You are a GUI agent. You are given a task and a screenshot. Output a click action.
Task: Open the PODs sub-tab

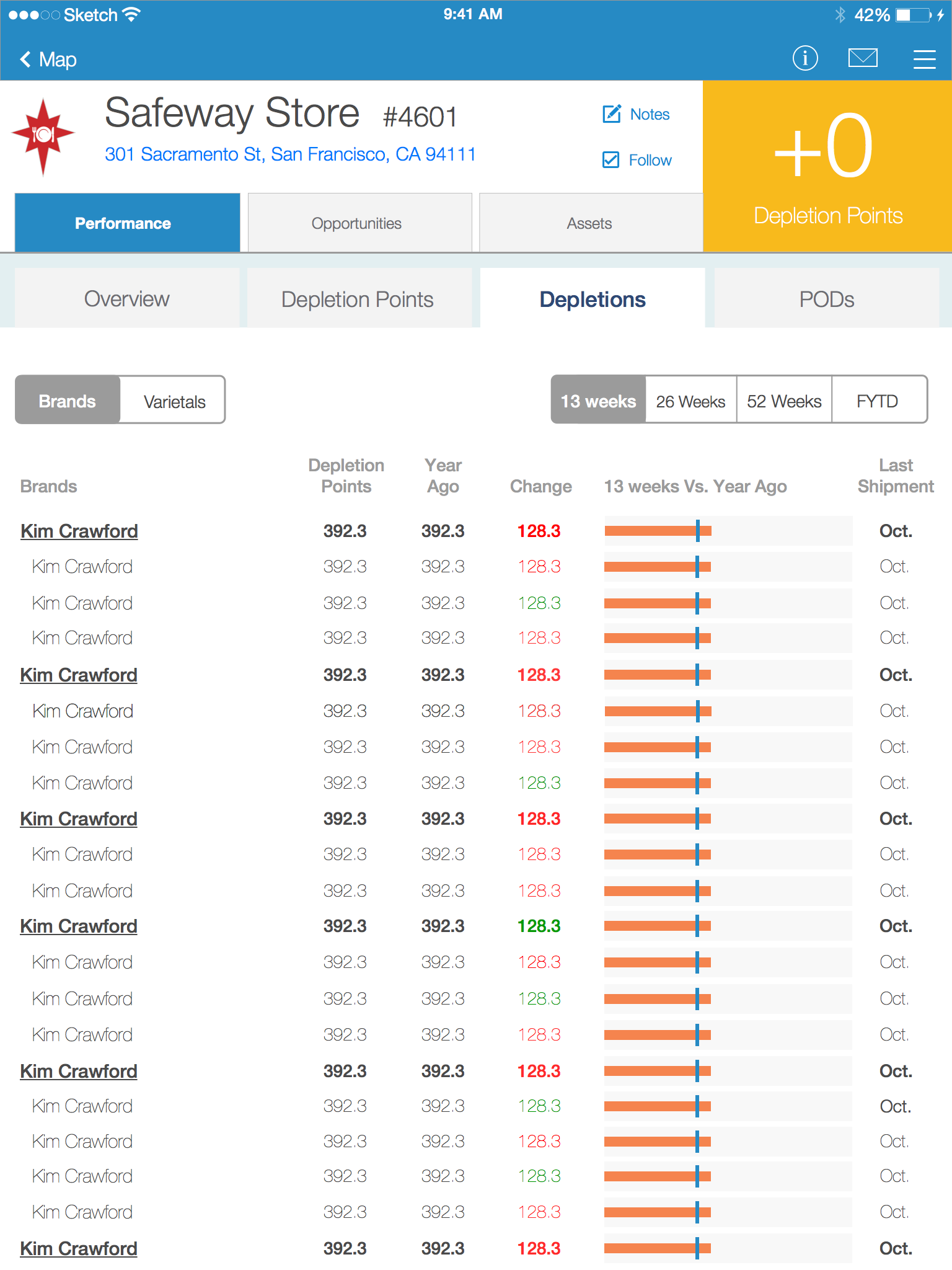[x=827, y=298]
